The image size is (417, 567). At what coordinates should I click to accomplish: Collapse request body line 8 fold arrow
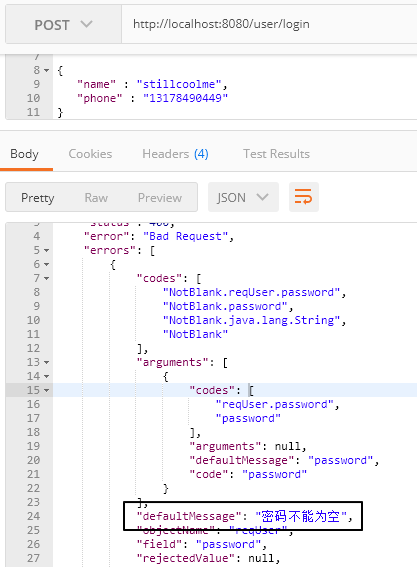(x=46, y=70)
